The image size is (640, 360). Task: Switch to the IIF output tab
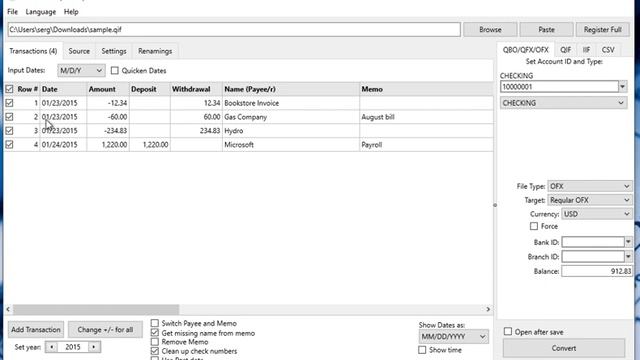pos(587,50)
